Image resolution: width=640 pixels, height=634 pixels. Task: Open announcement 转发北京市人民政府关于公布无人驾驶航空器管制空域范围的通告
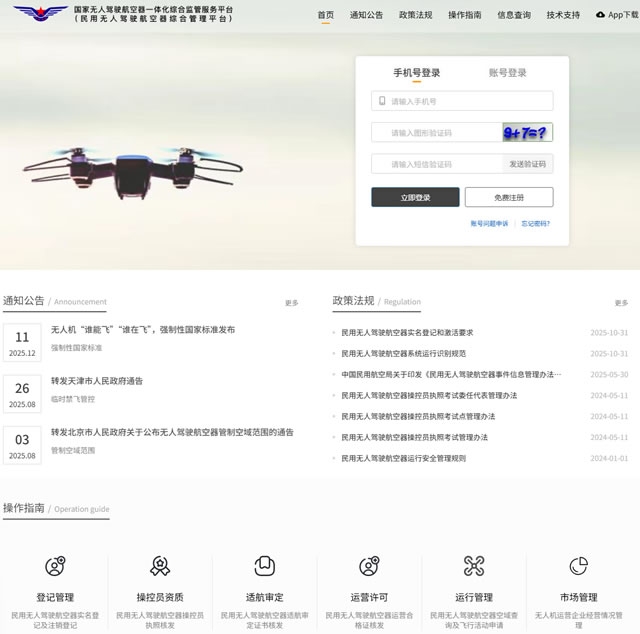point(172,432)
